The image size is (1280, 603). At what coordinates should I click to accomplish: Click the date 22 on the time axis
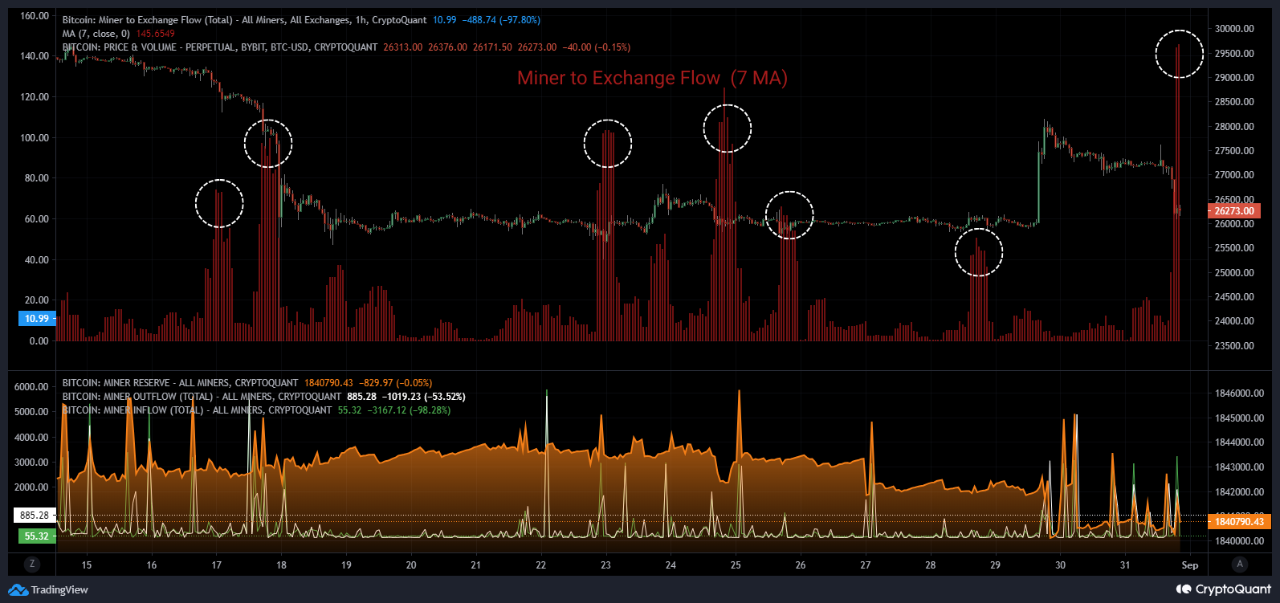[x=540, y=564]
